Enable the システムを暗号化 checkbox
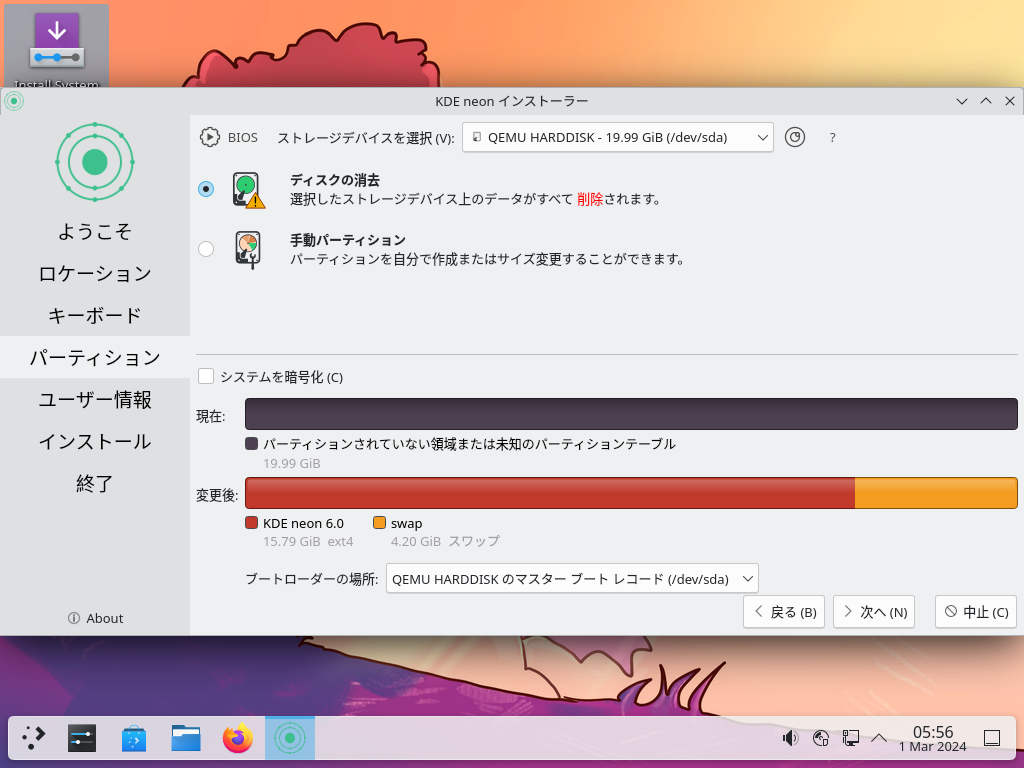 point(206,376)
